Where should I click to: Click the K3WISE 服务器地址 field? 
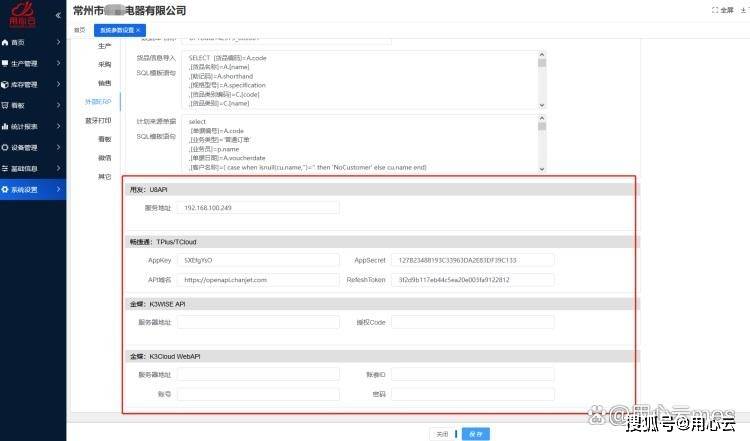click(x=258, y=322)
